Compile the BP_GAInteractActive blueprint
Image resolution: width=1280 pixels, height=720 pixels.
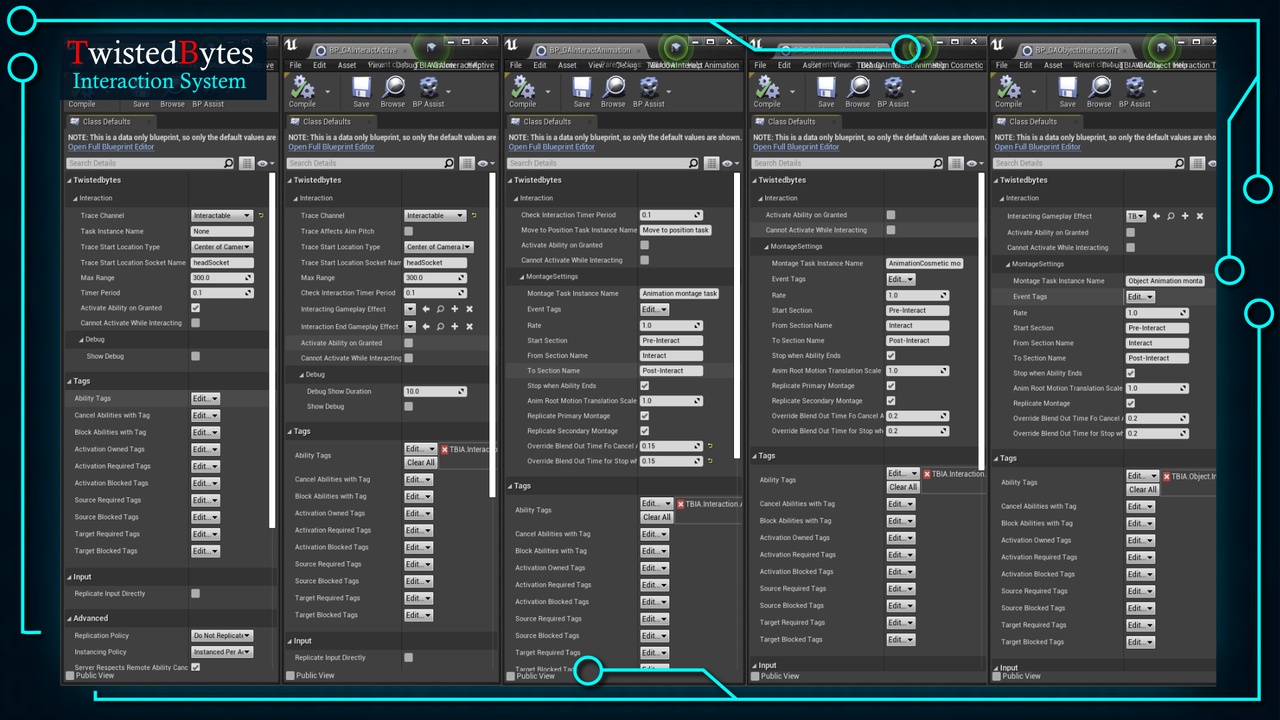point(302,91)
